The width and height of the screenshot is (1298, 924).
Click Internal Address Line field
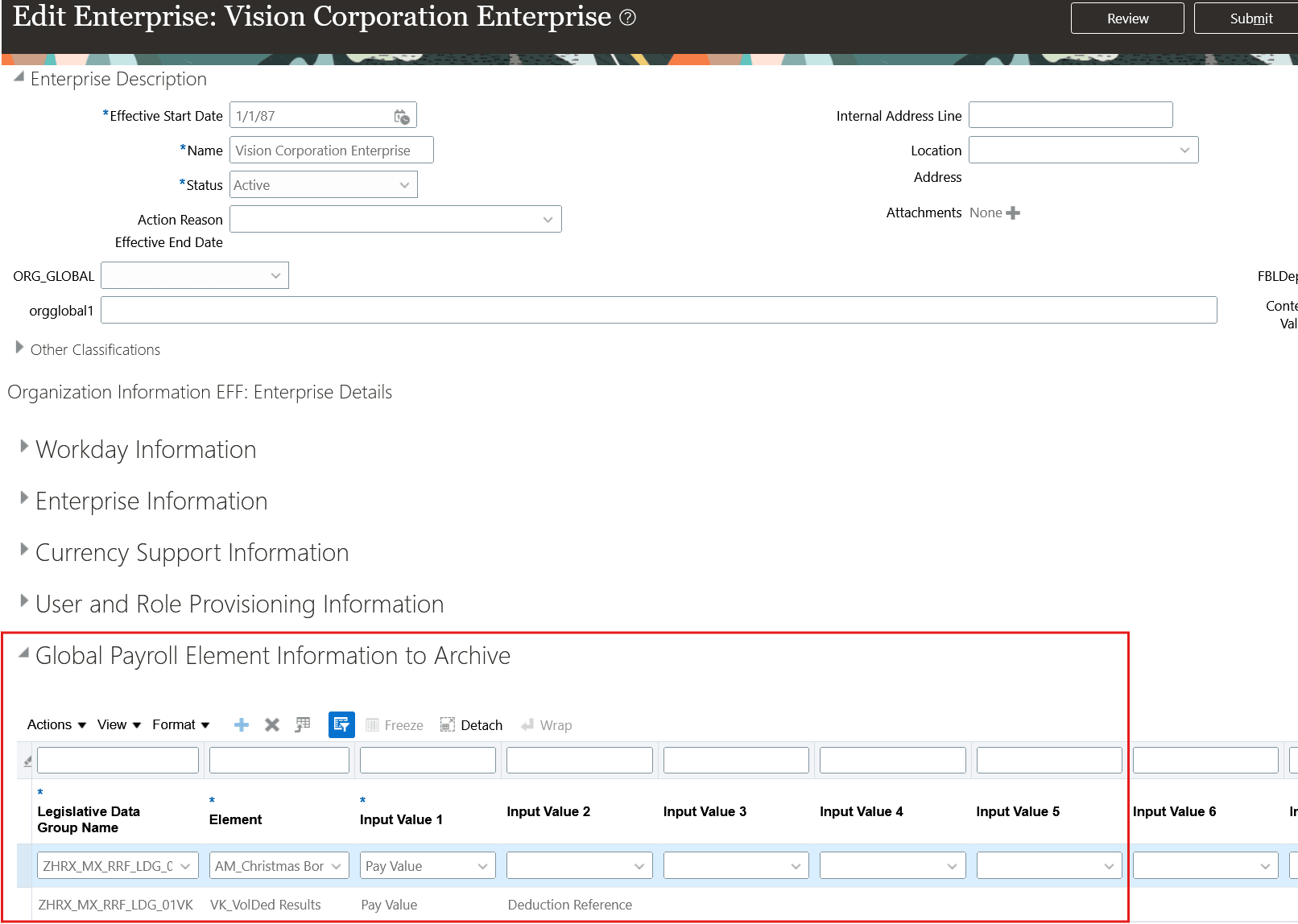click(x=1070, y=115)
